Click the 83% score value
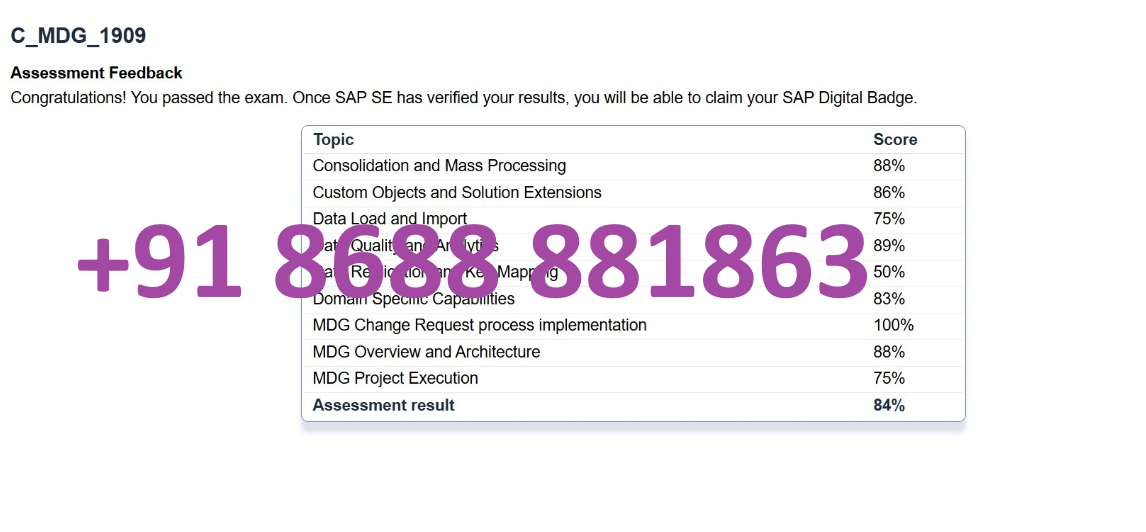 [x=889, y=299]
